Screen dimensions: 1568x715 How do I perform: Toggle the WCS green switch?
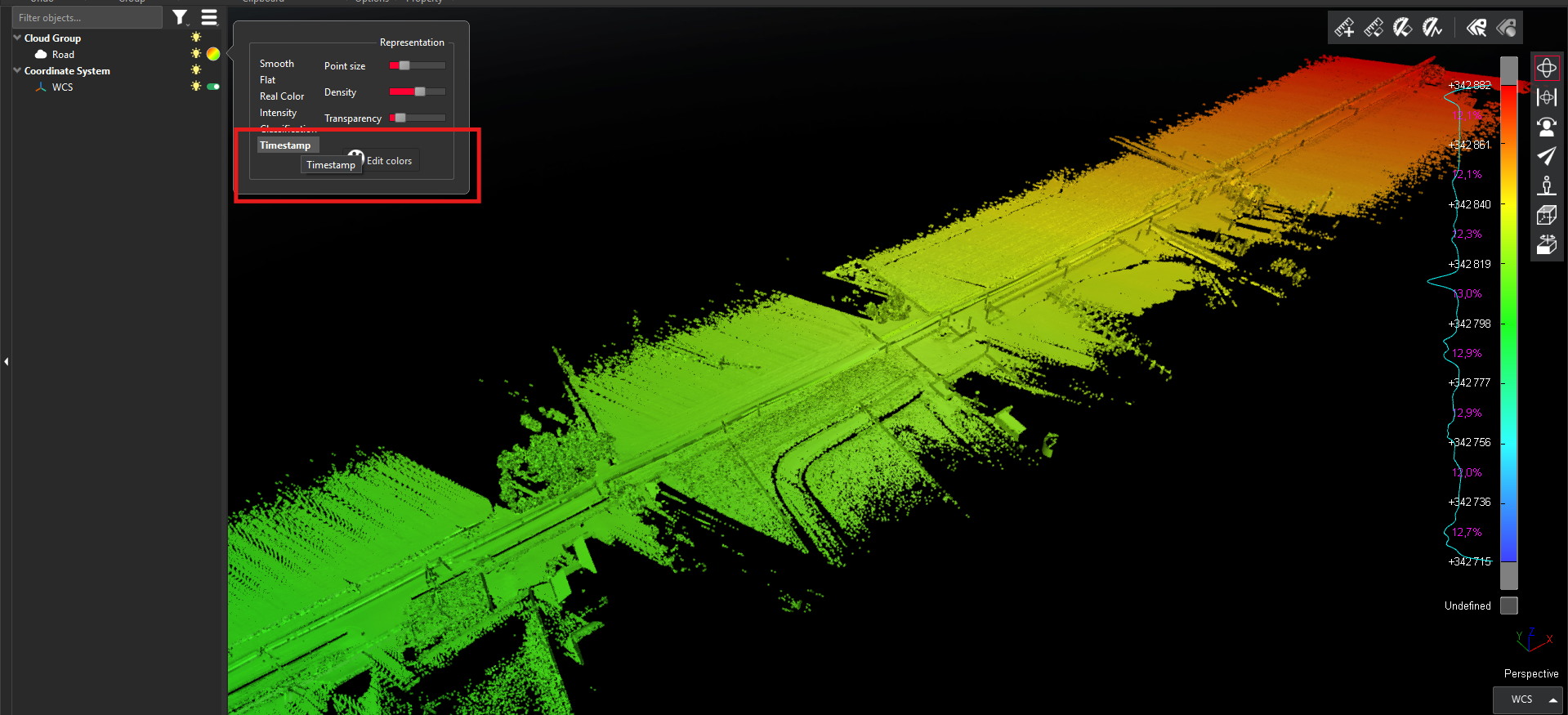point(213,87)
